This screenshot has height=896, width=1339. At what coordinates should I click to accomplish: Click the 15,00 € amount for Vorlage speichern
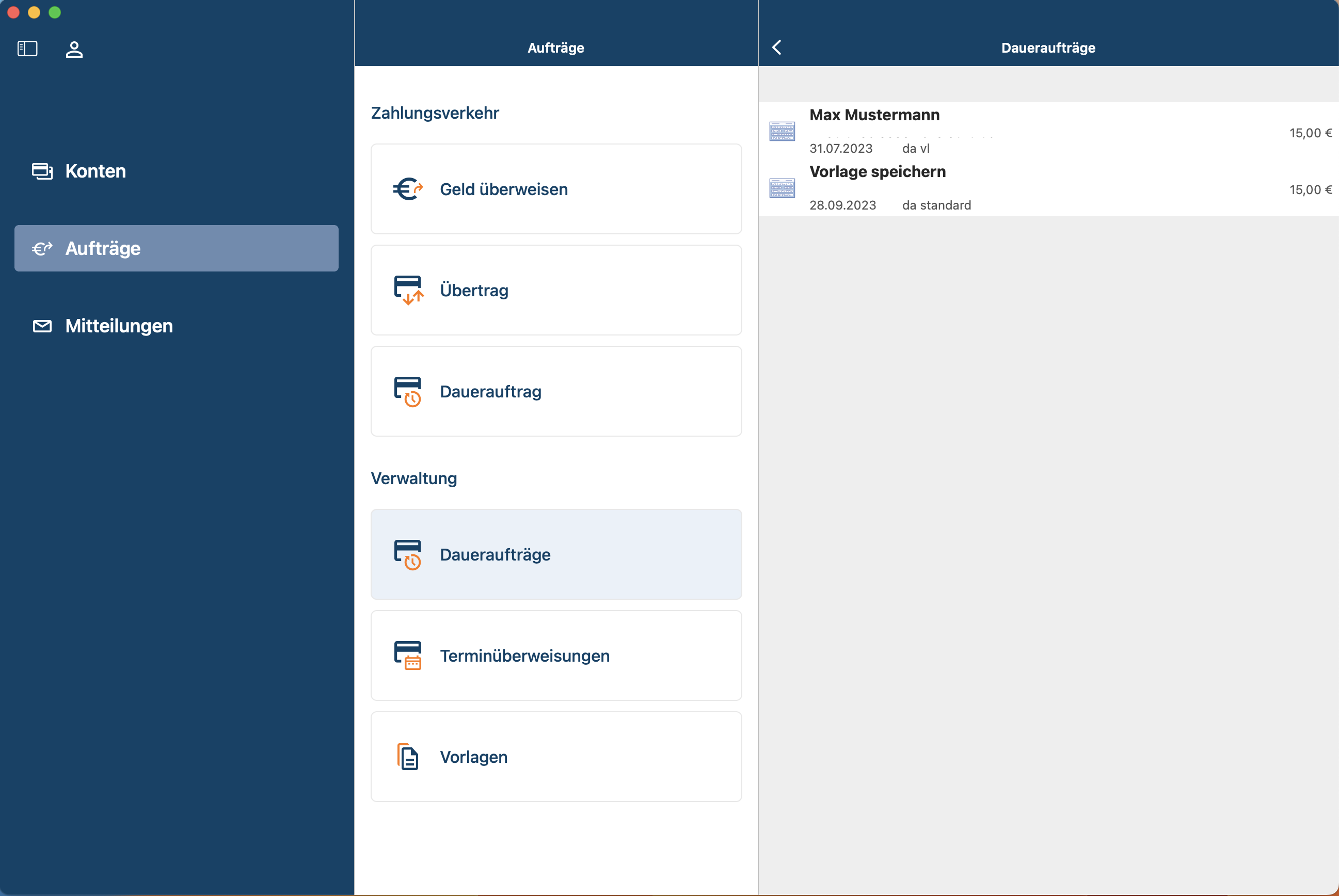(1311, 190)
